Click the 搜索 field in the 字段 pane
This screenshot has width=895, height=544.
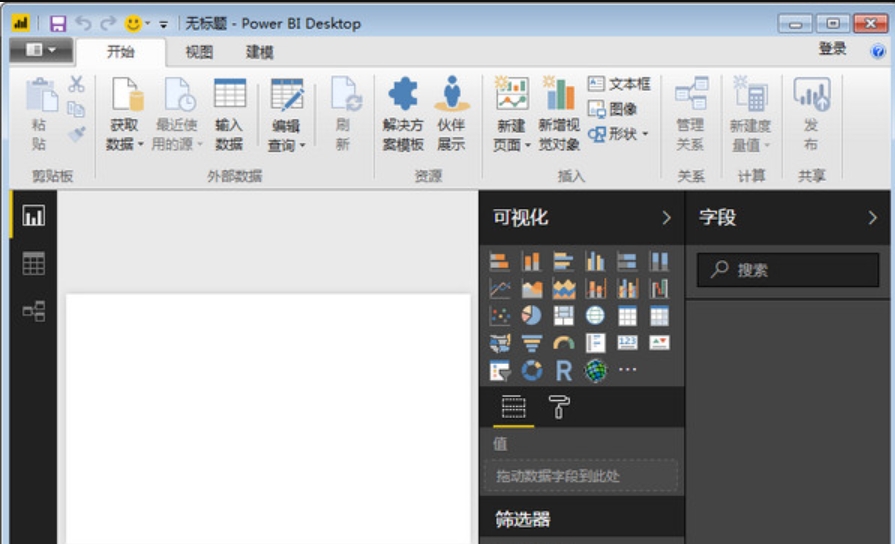click(788, 269)
